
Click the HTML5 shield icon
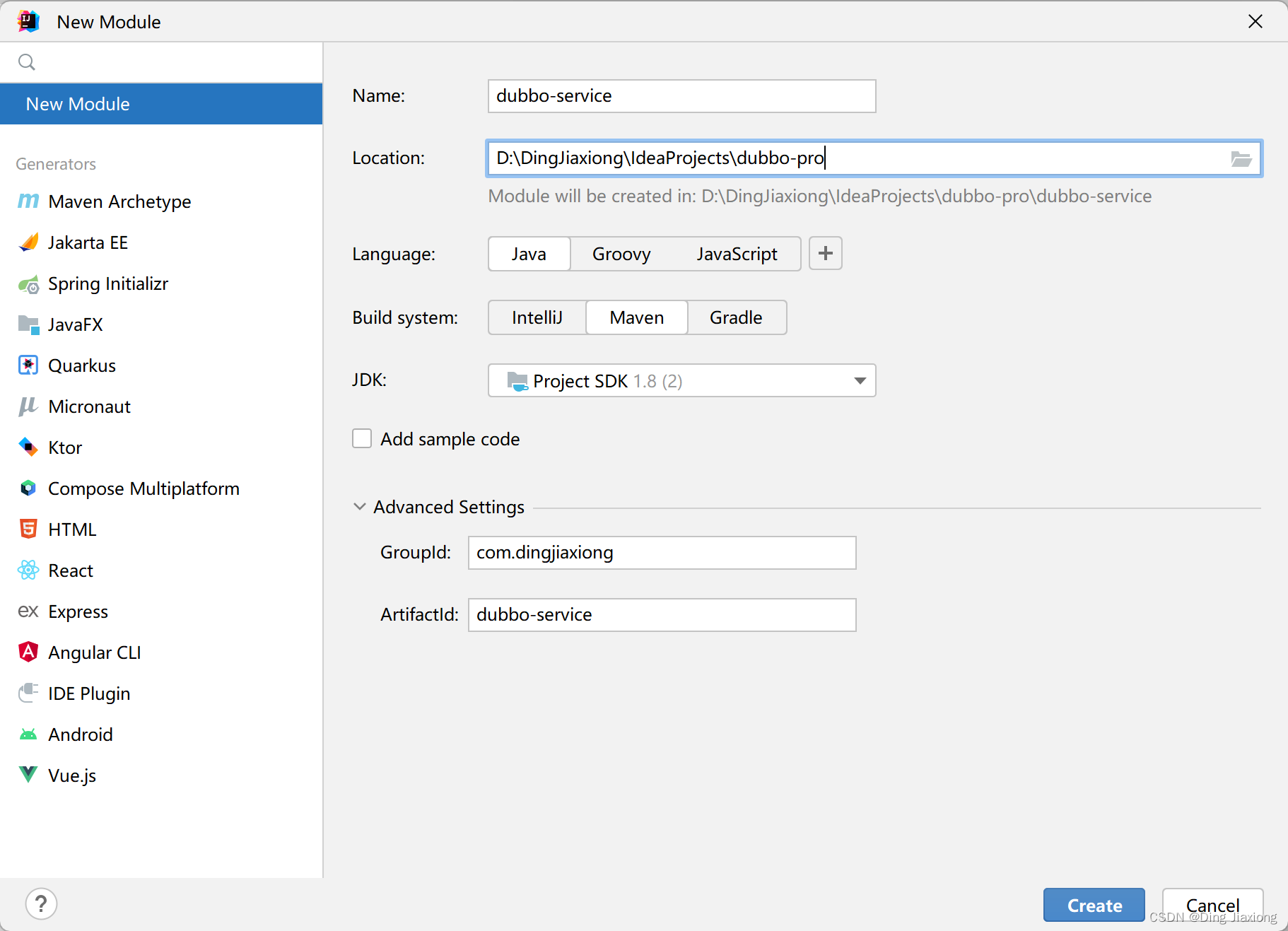click(x=28, y=529)
